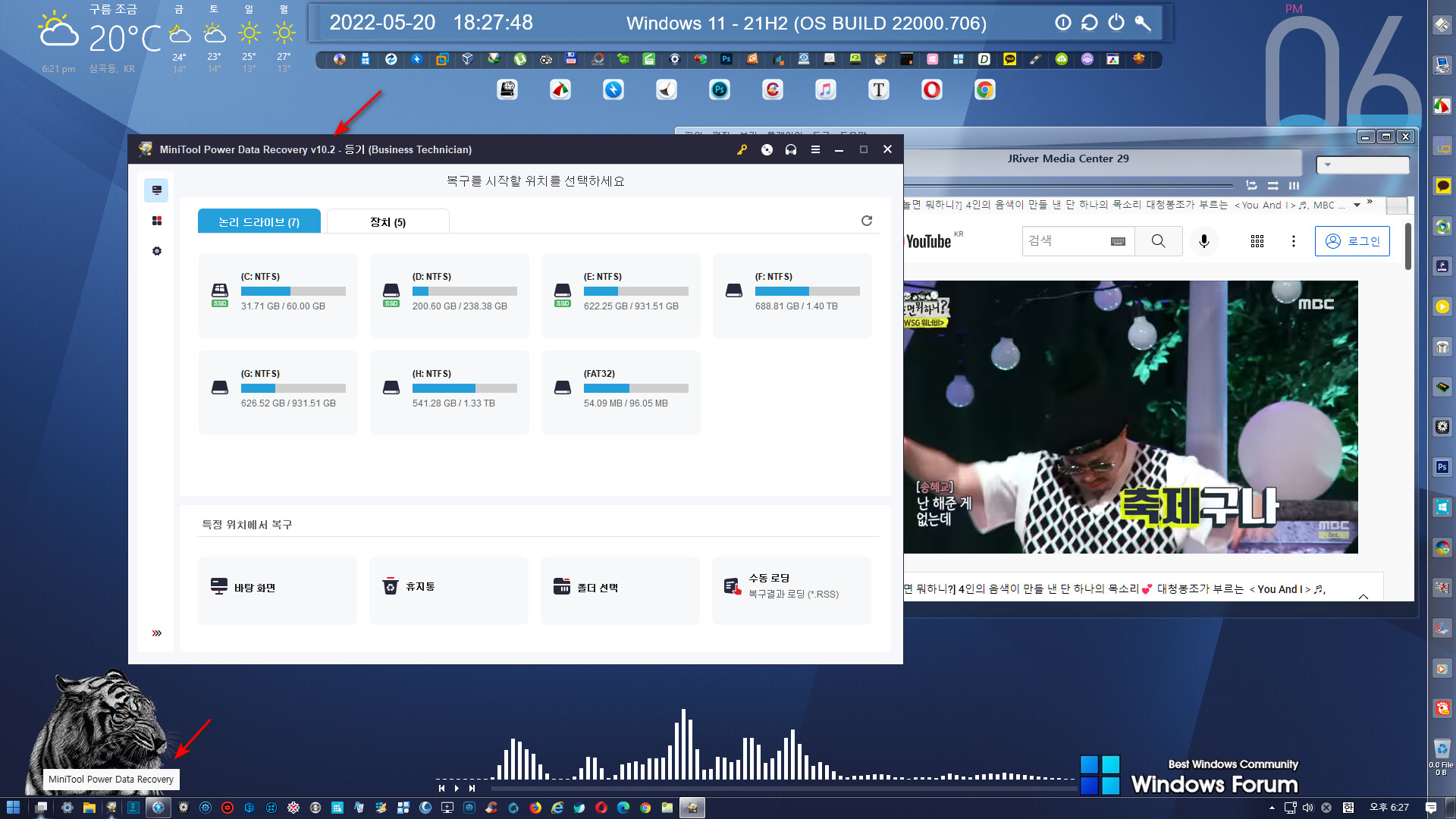Image resolution: width=1456 pixels, height=819 pixels.
Task: Expand the JRiver tab title dropdown arrow
Action: point(1357,205)
